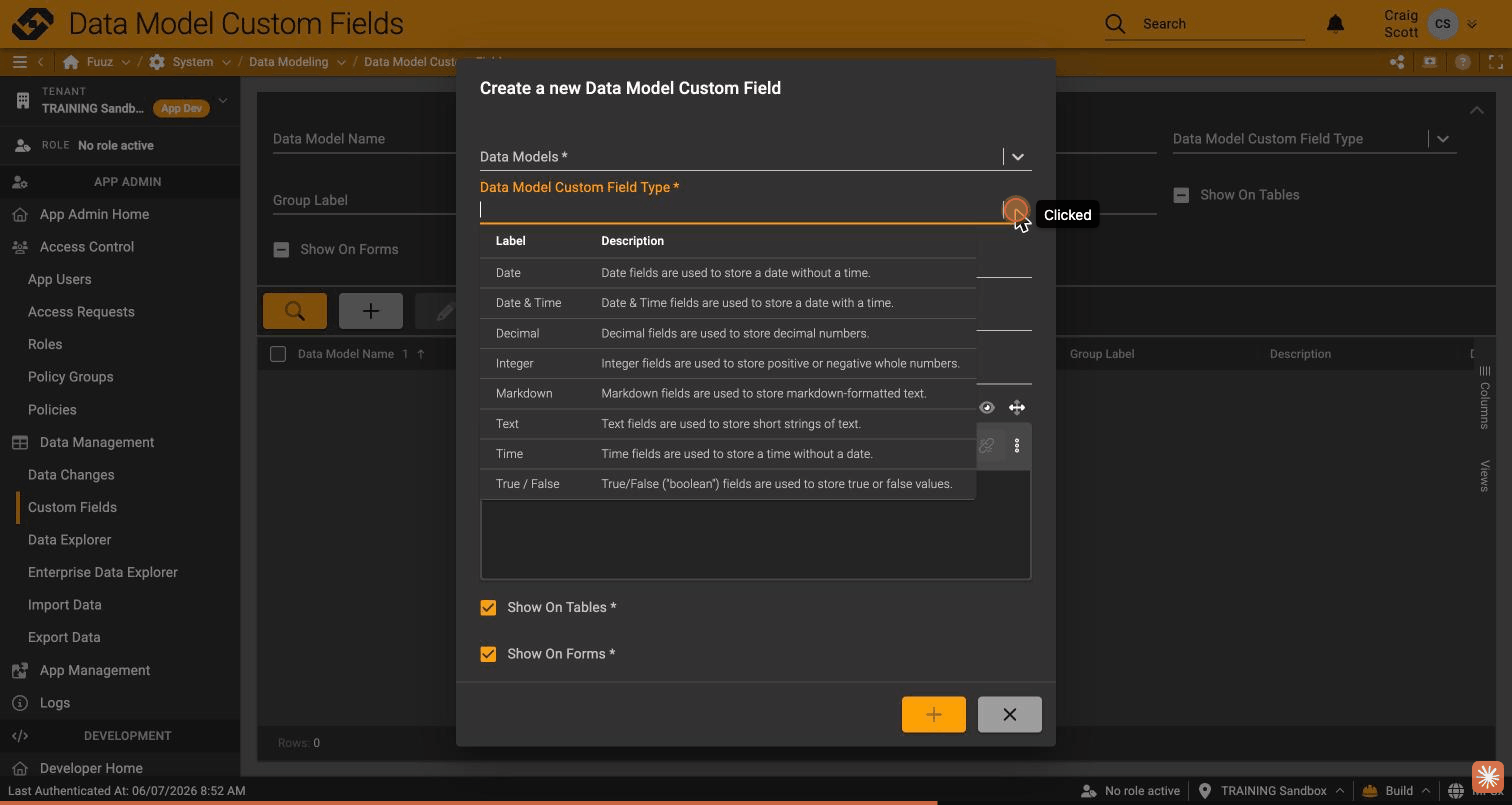Open Import Data in sidebar
Screen dimensions: 1512x805
[64, 605]
